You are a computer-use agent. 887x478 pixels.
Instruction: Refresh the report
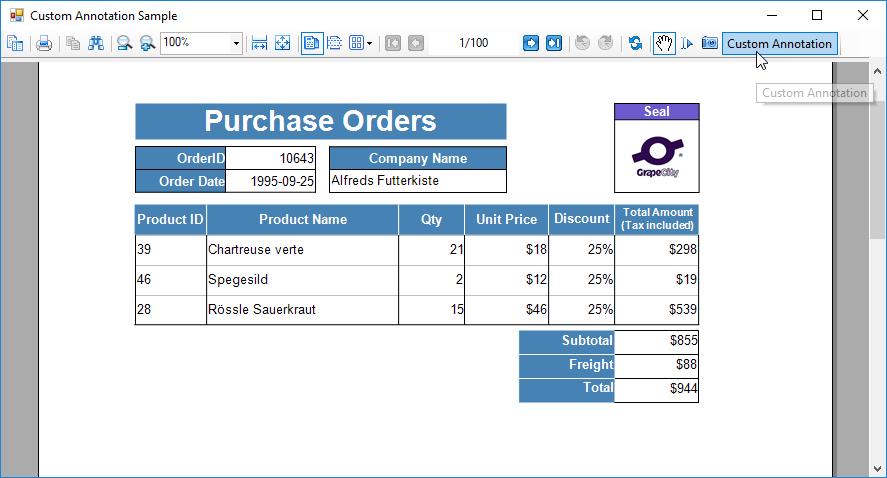(635, 43)
